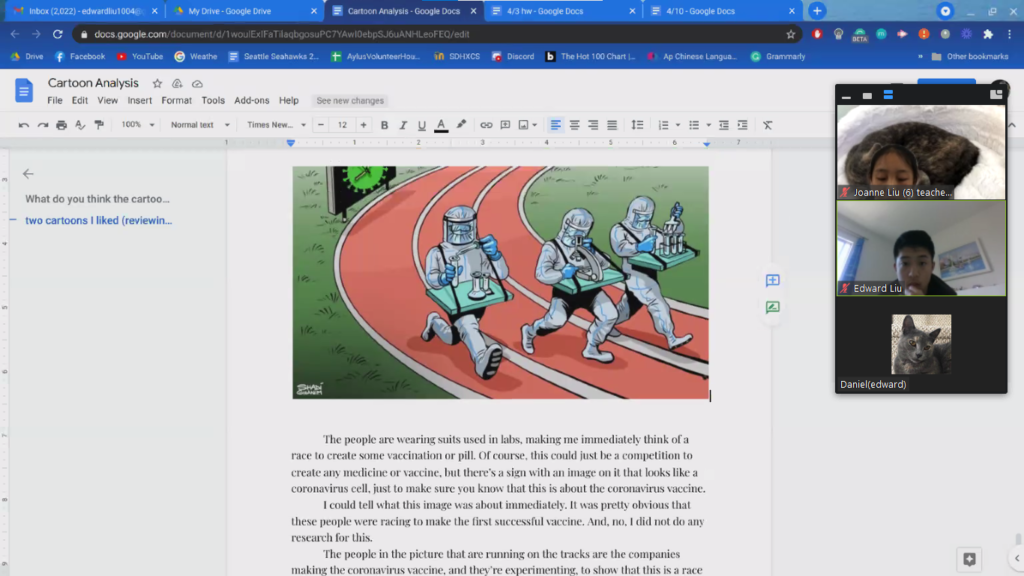Open the View menu
This screenshot has width=1024, height=576.
[108, 101]
